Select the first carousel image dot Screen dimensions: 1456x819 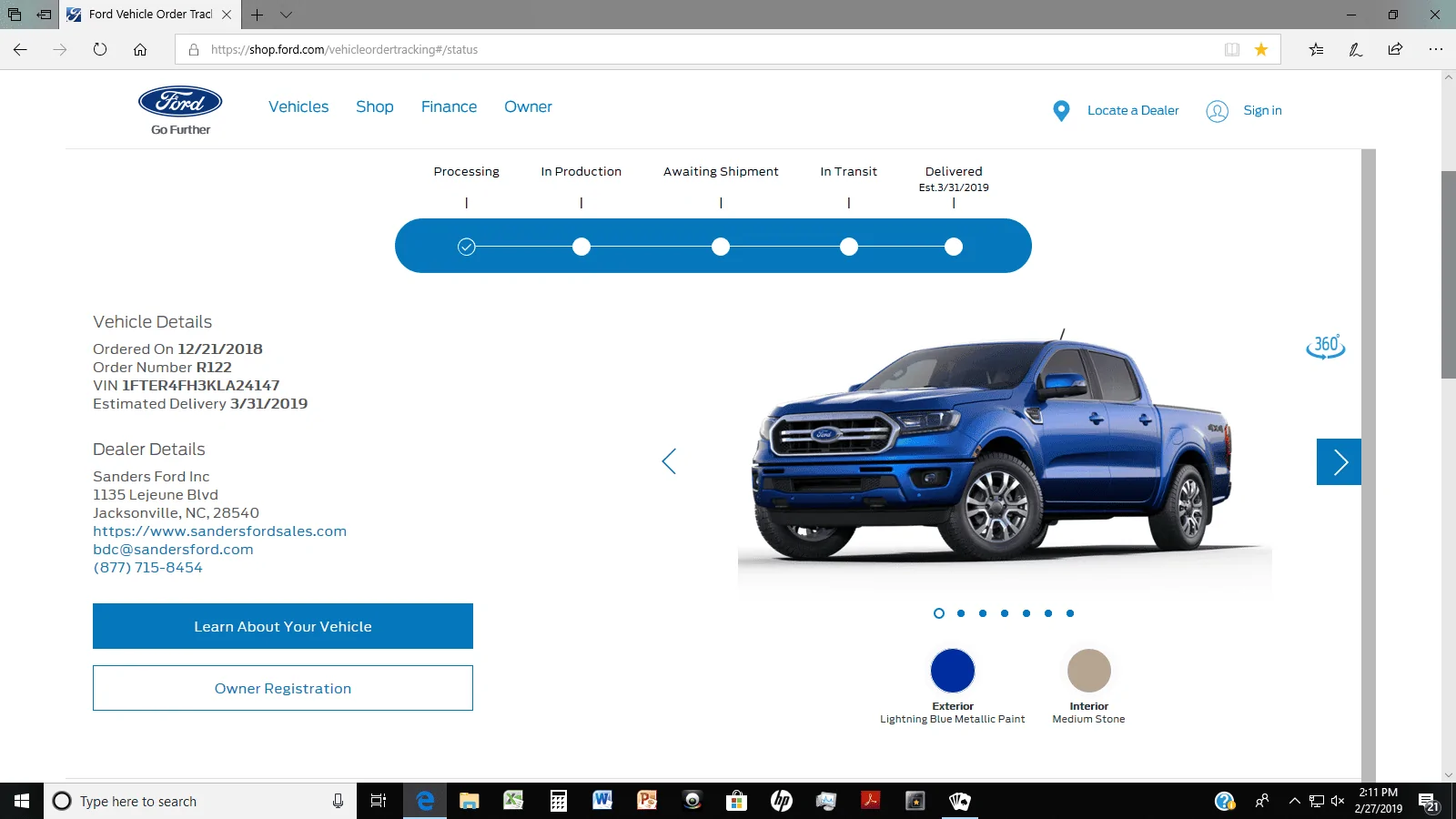[939, 613]
